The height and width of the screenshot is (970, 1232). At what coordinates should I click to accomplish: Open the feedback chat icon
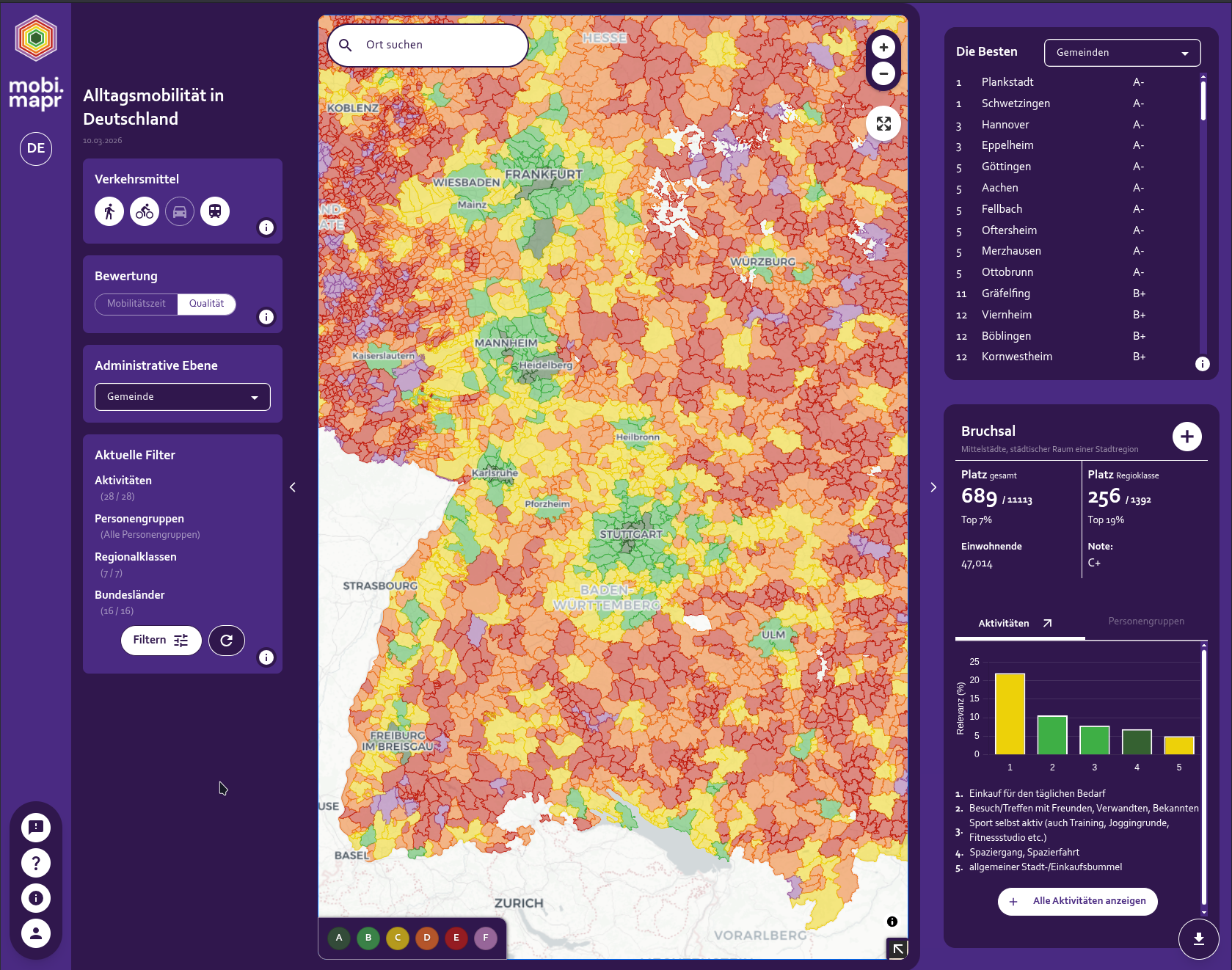(36, 828)
